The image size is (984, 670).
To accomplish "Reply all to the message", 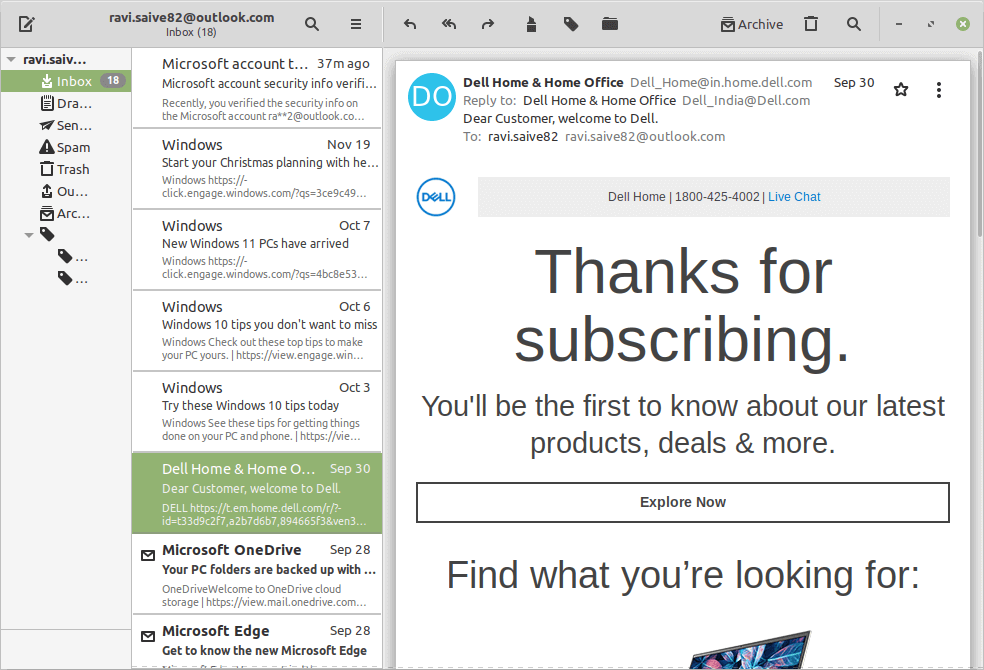I will (x=449, y=24).
